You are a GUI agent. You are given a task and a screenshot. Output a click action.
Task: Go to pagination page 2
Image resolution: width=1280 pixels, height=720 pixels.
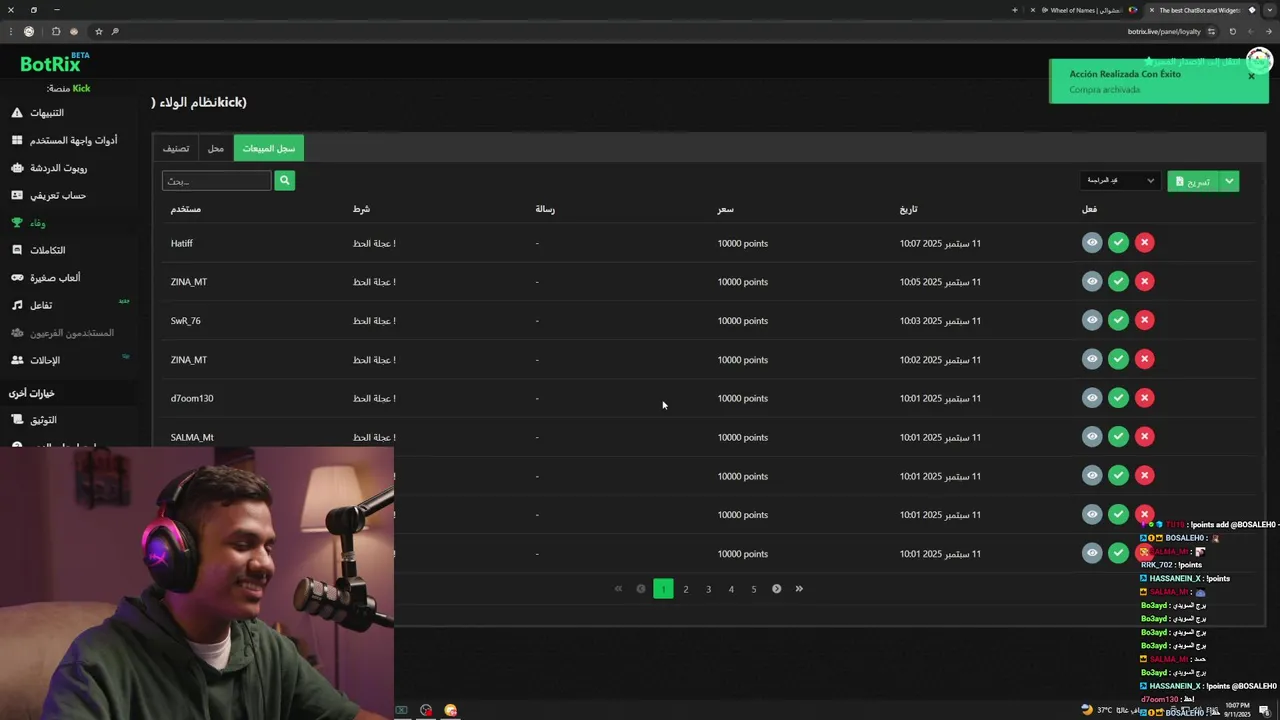[686, 589]
